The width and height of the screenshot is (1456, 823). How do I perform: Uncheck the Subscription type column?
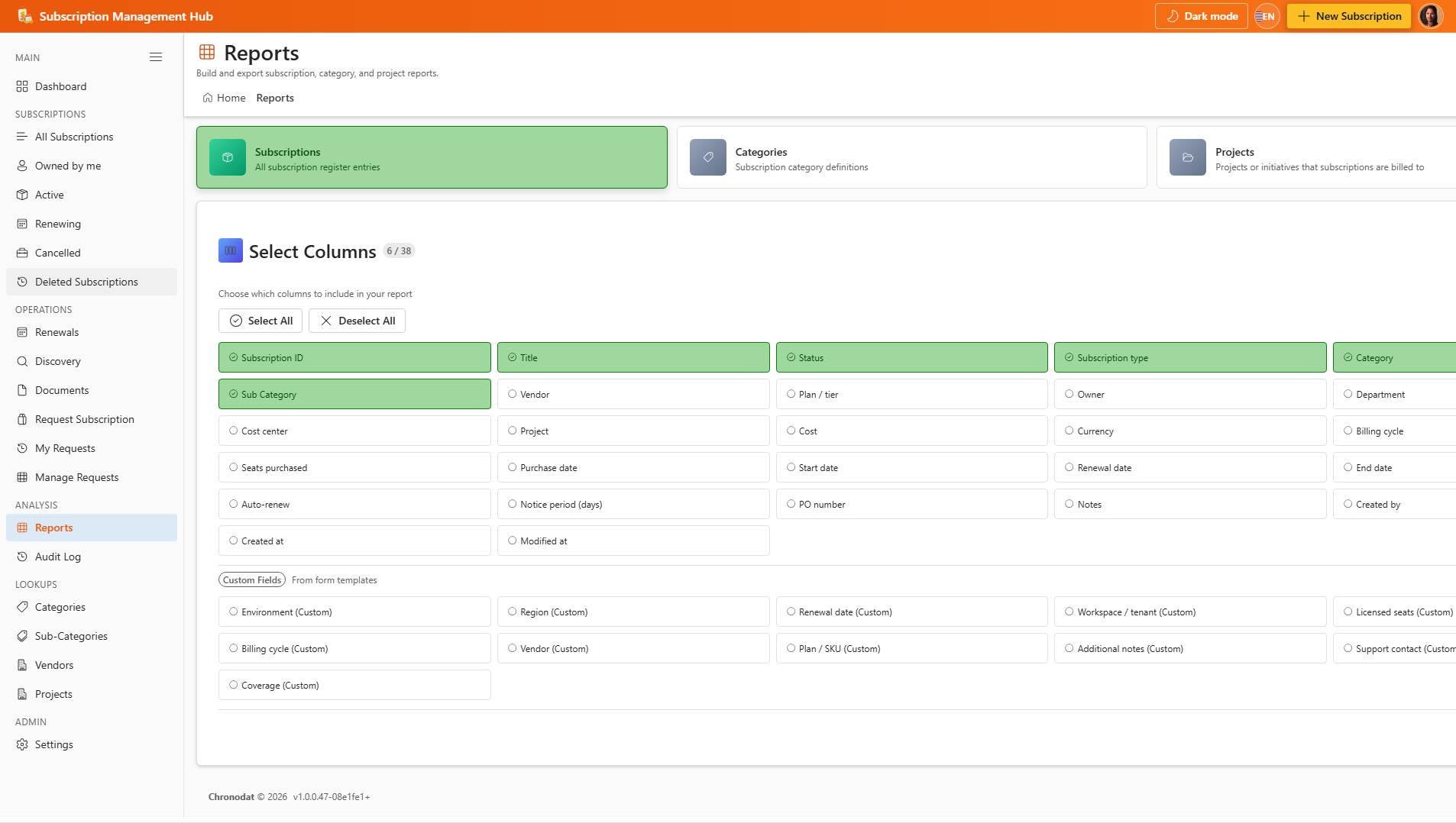click(x=1190, y=357)
